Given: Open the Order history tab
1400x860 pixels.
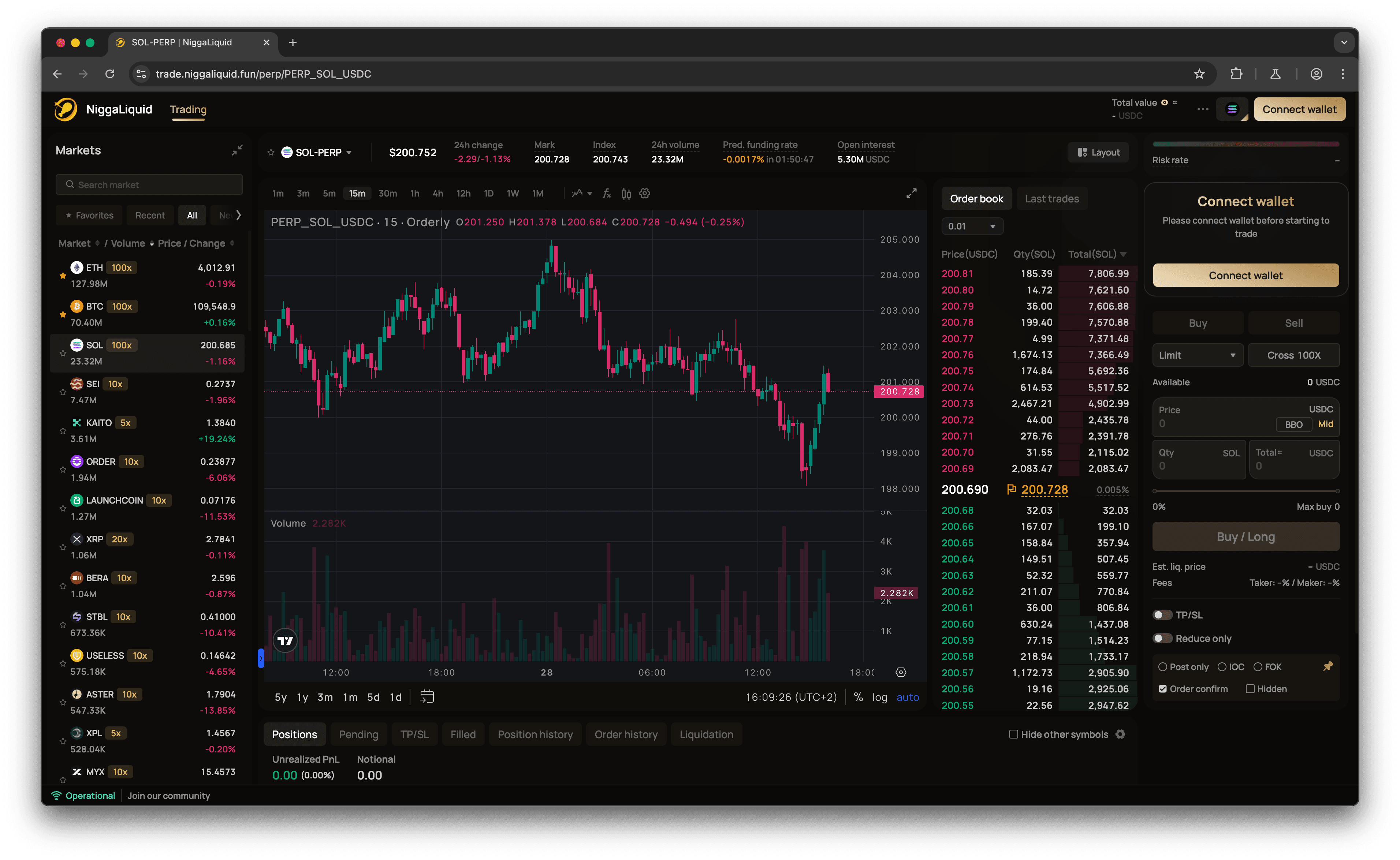Looking at the screenshot, I should (x=626, y=734).
